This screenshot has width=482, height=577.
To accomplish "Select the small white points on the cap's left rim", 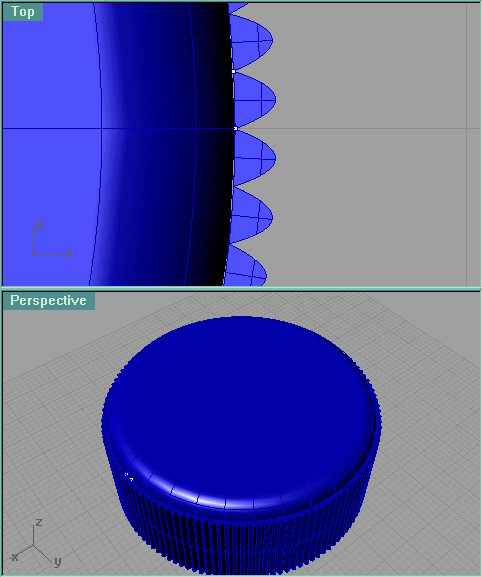I will coord(128,477).
